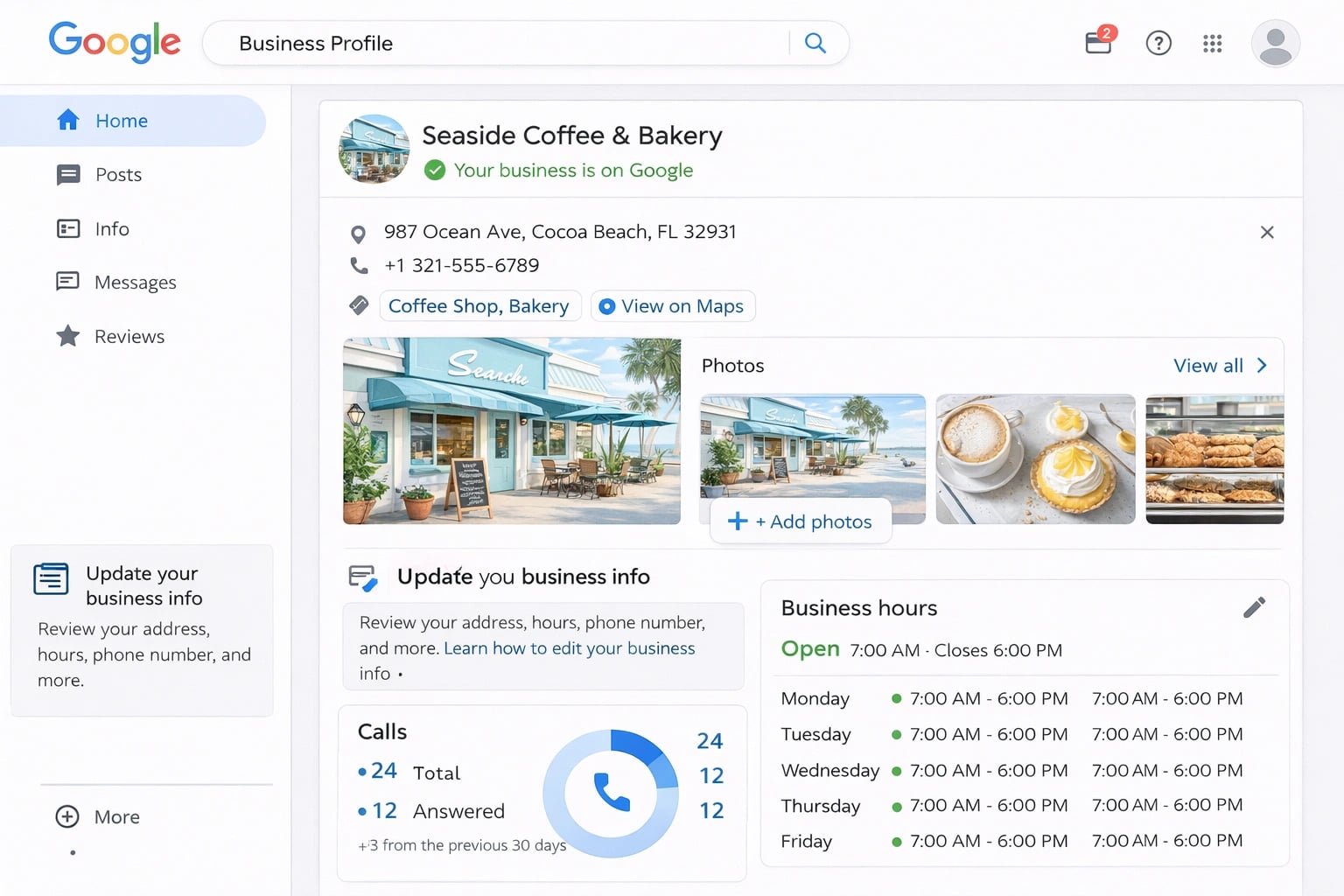The height and width of the screenshot is (896, 1344).
Task: Select the Messages chat icon in sidebar
Action: [68, 282]
